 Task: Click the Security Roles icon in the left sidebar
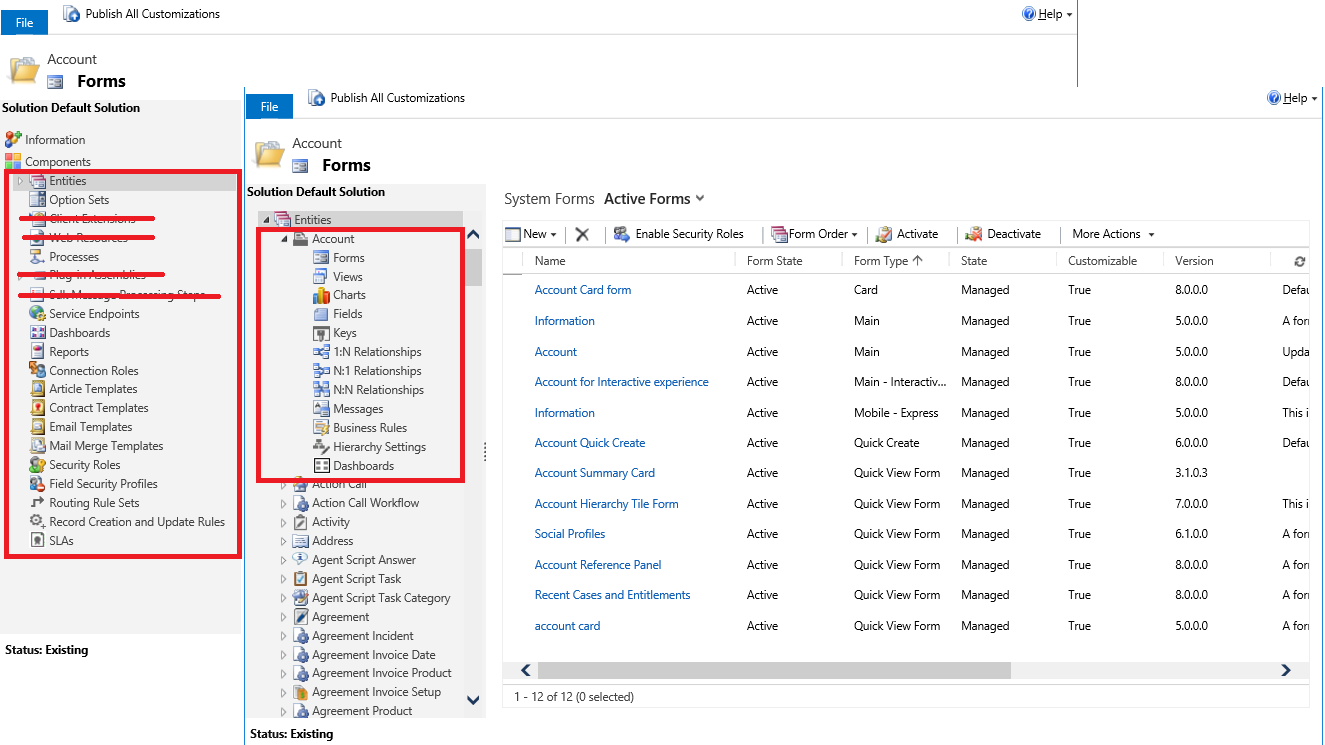pyautogui.click(x=37, y=465)
